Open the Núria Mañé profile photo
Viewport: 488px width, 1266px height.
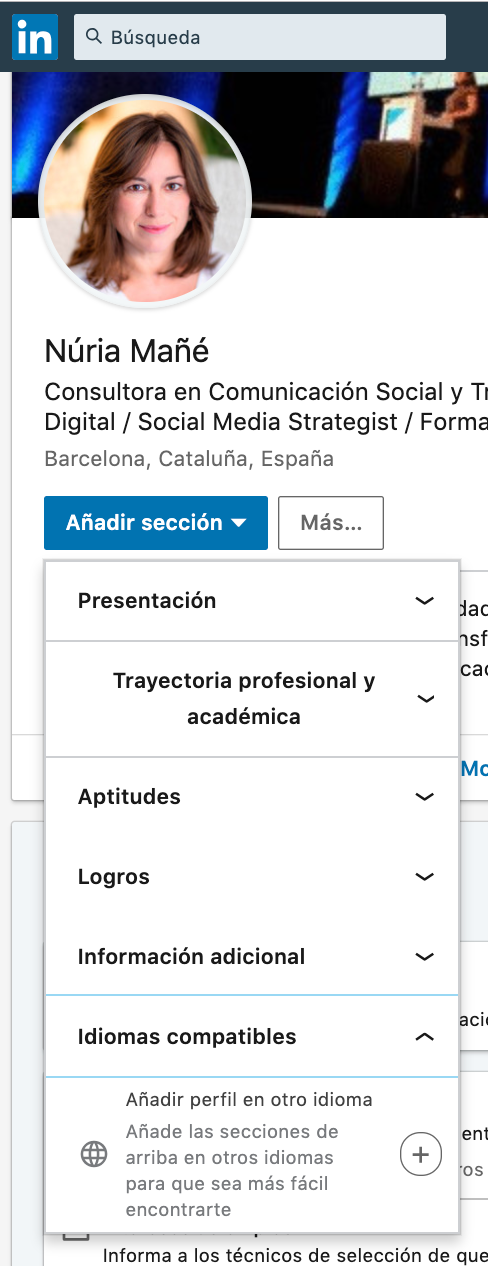145,200
